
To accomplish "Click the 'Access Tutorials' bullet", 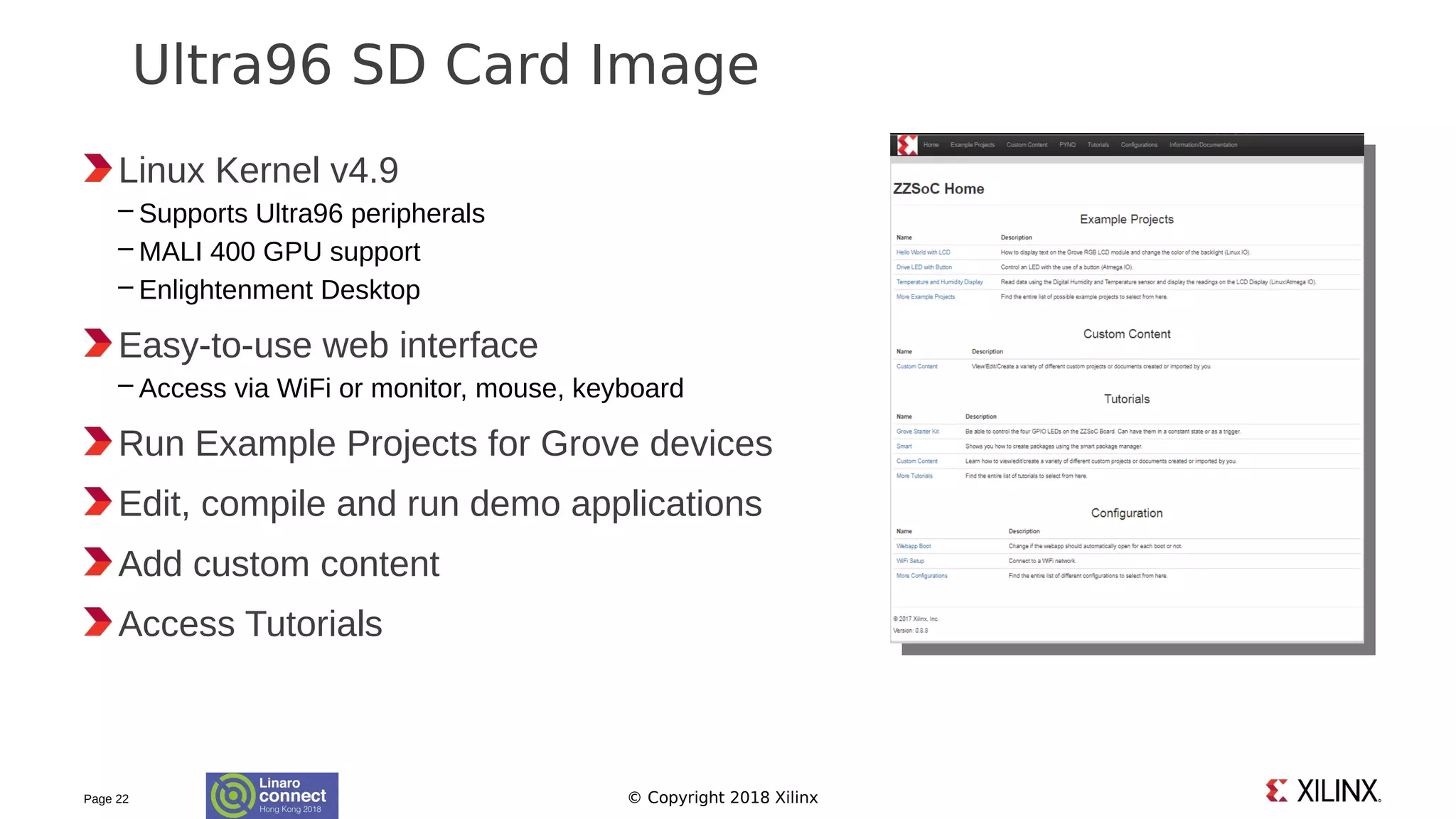I will [x=250, y=624].
